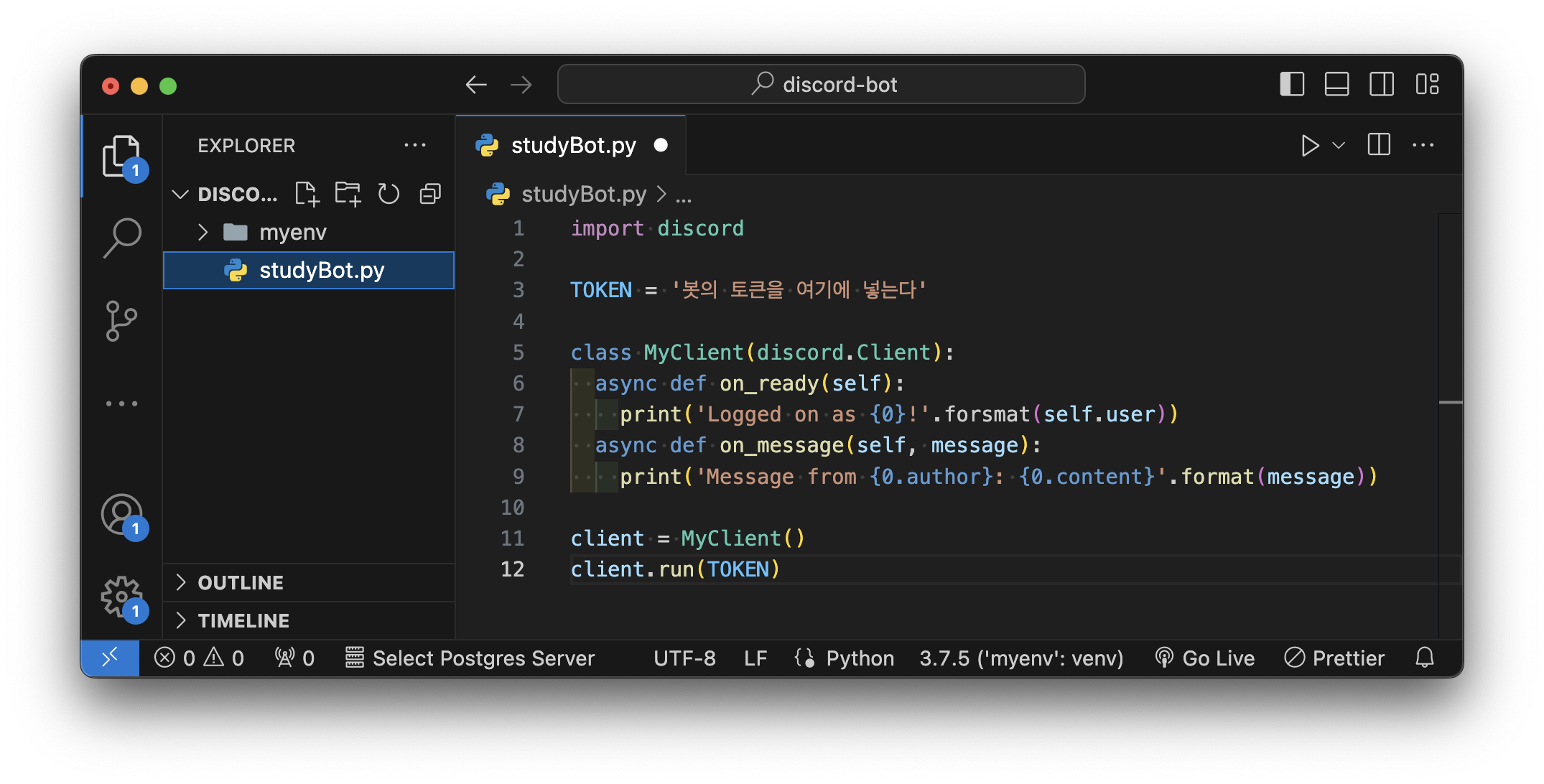
Task: Split the editor to the right
Action: coord(1379,145)
